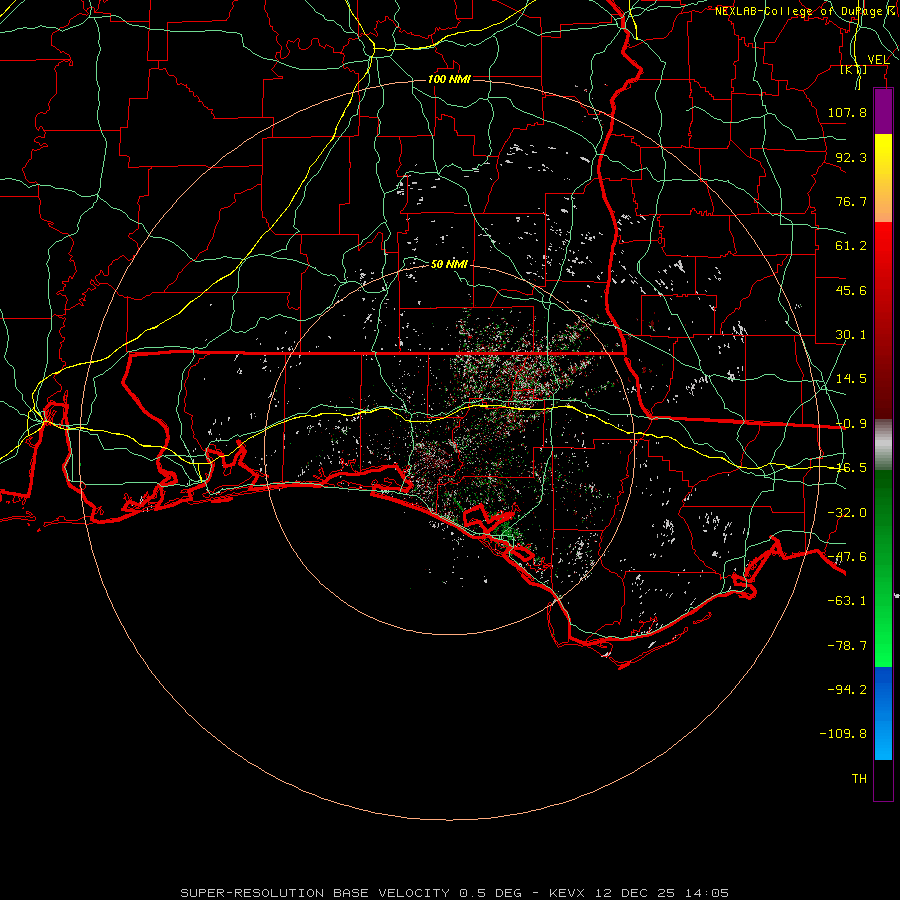Click the Super-Resolution Base Velocity caption text
900x900 pixels.
(x=455, y=893)
